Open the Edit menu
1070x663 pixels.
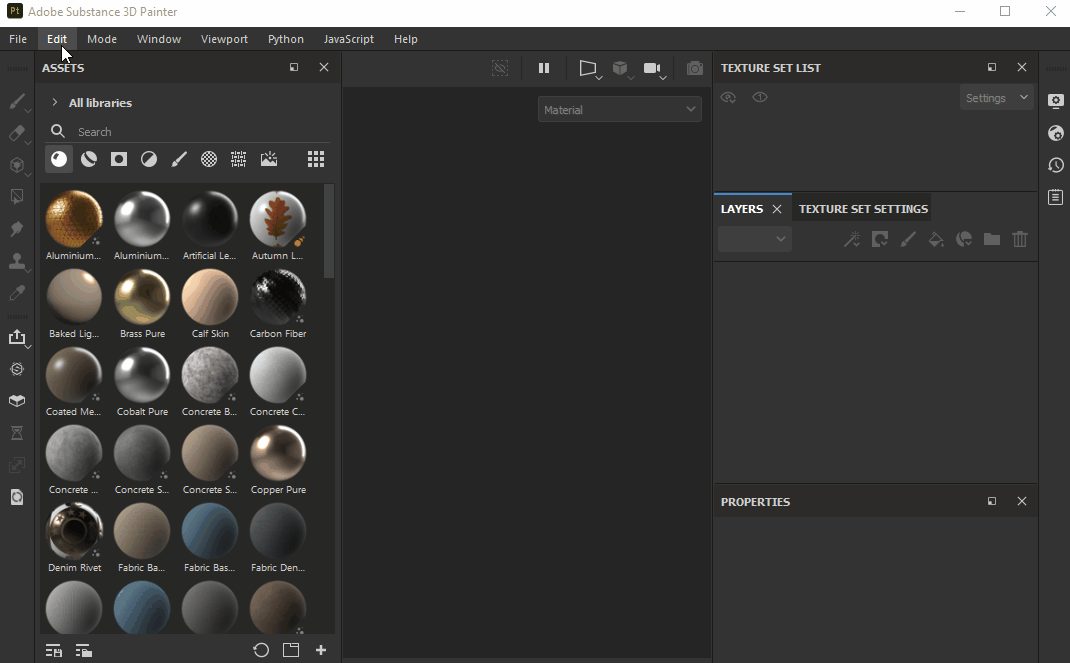(57, 39)
